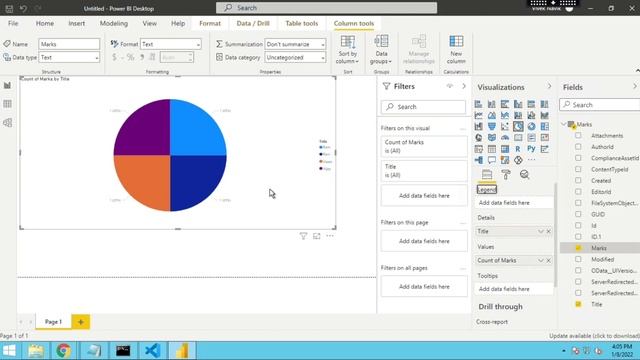This screenshot has height=360, width=640.
Task: Select the Table visualization icon
Action: (492, 149)
